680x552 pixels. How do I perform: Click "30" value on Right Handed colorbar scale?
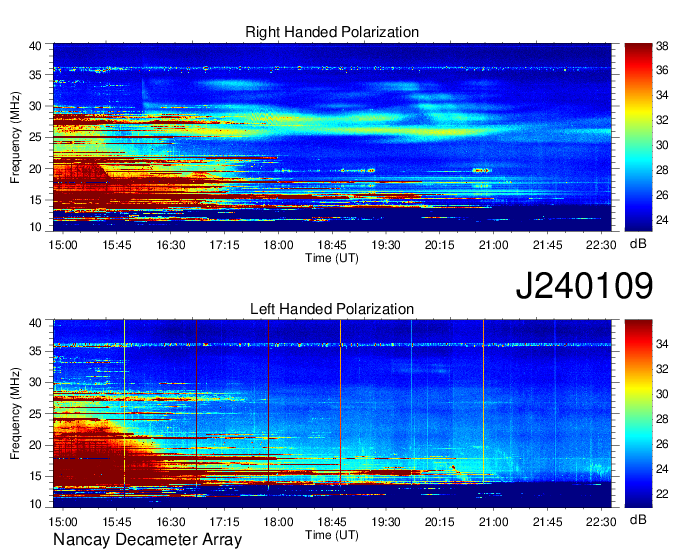click(662, 145)
